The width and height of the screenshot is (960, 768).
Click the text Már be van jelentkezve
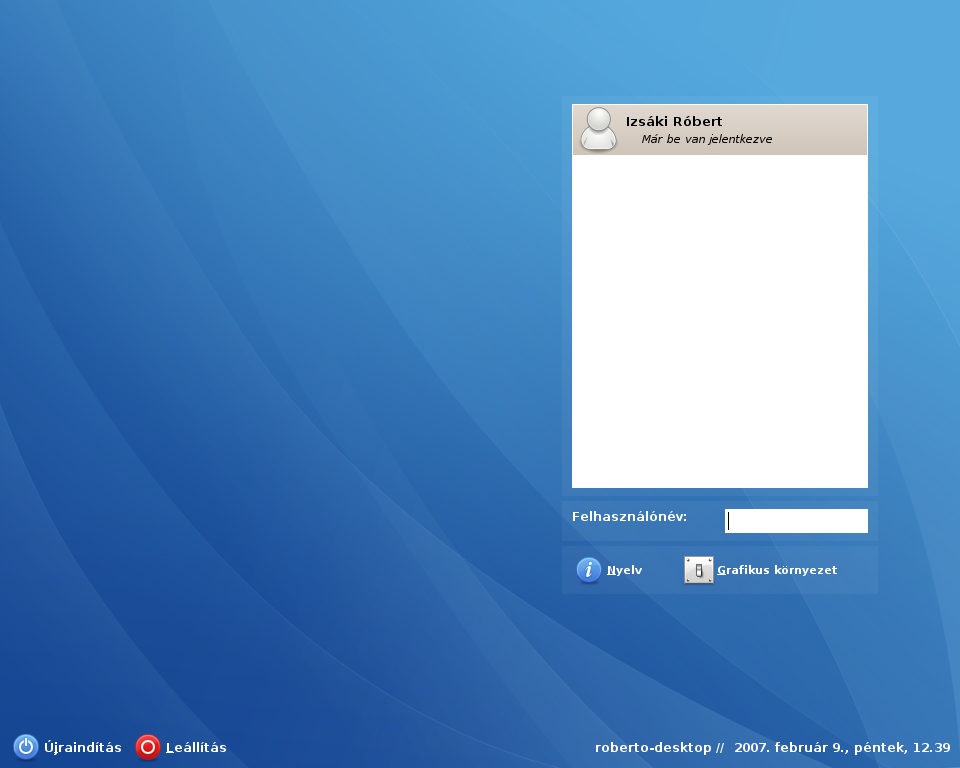(707, 139)
